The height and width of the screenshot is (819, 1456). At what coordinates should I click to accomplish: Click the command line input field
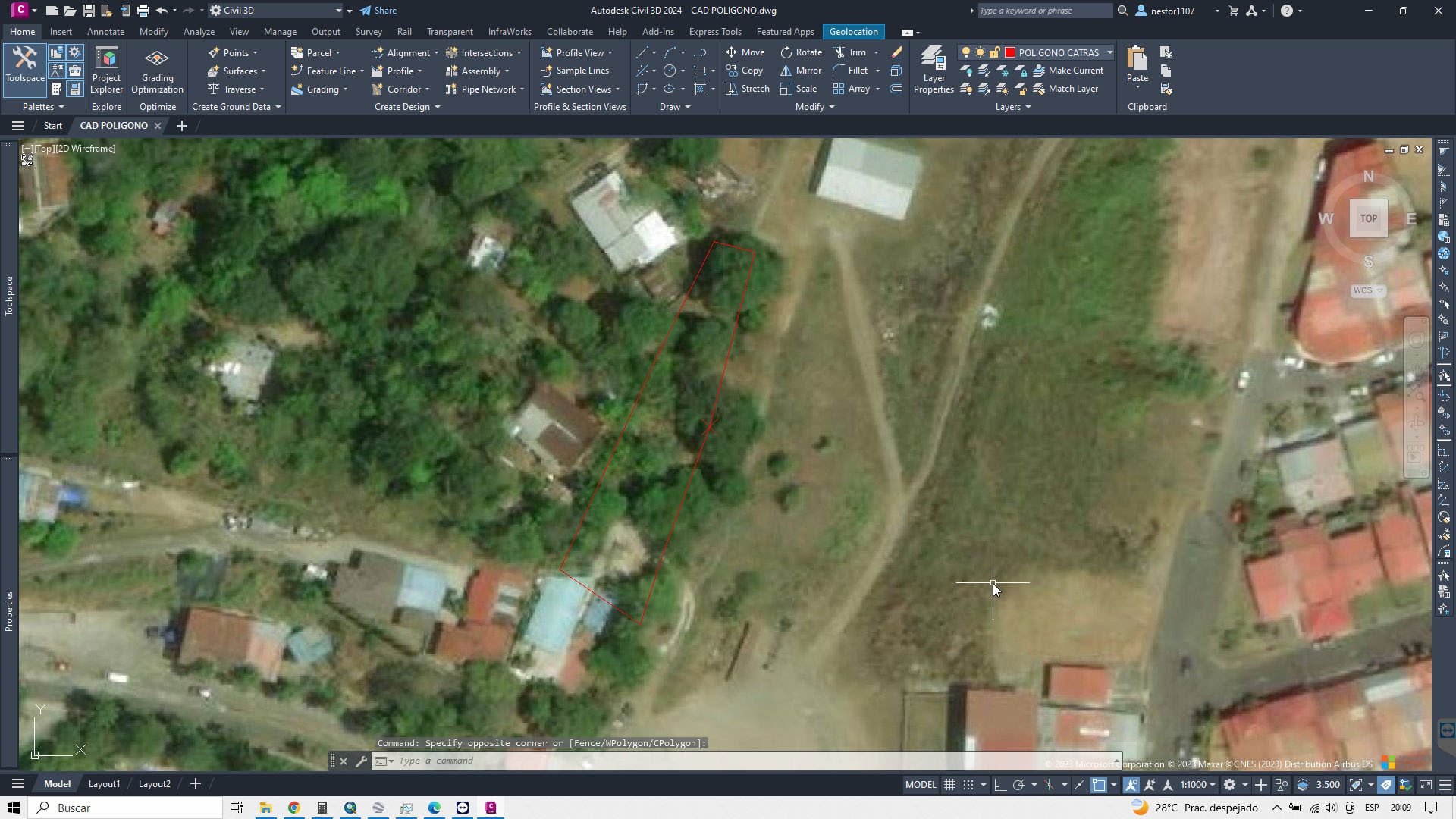tap(607, 761)
